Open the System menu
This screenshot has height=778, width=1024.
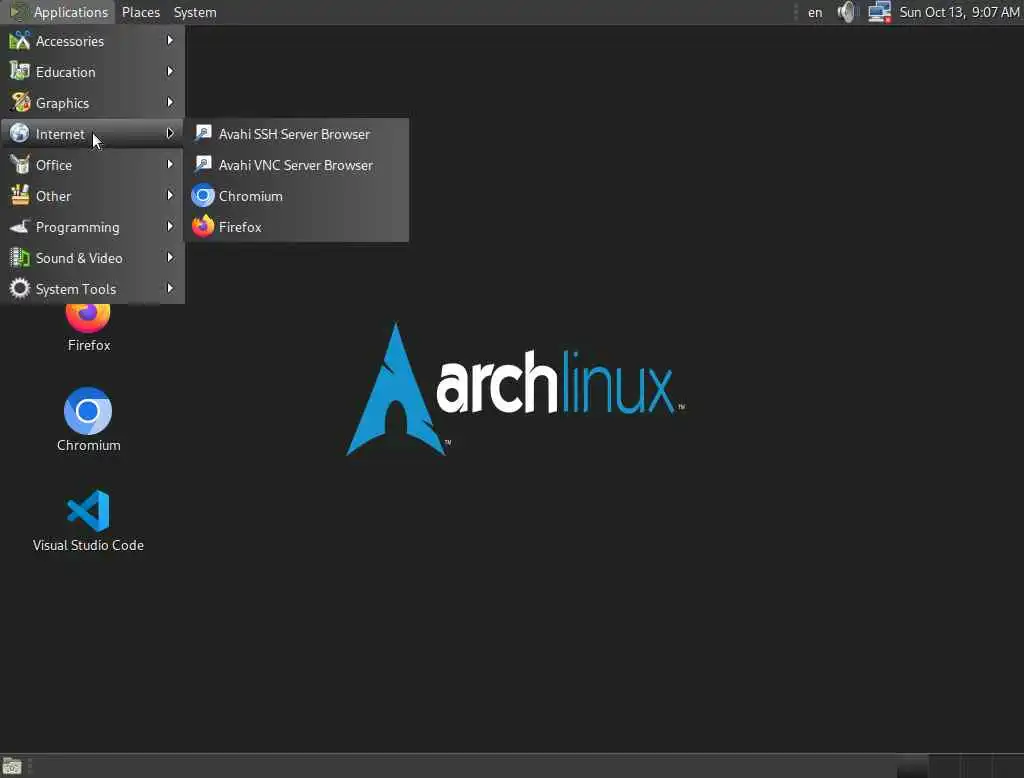click(195, 12)
